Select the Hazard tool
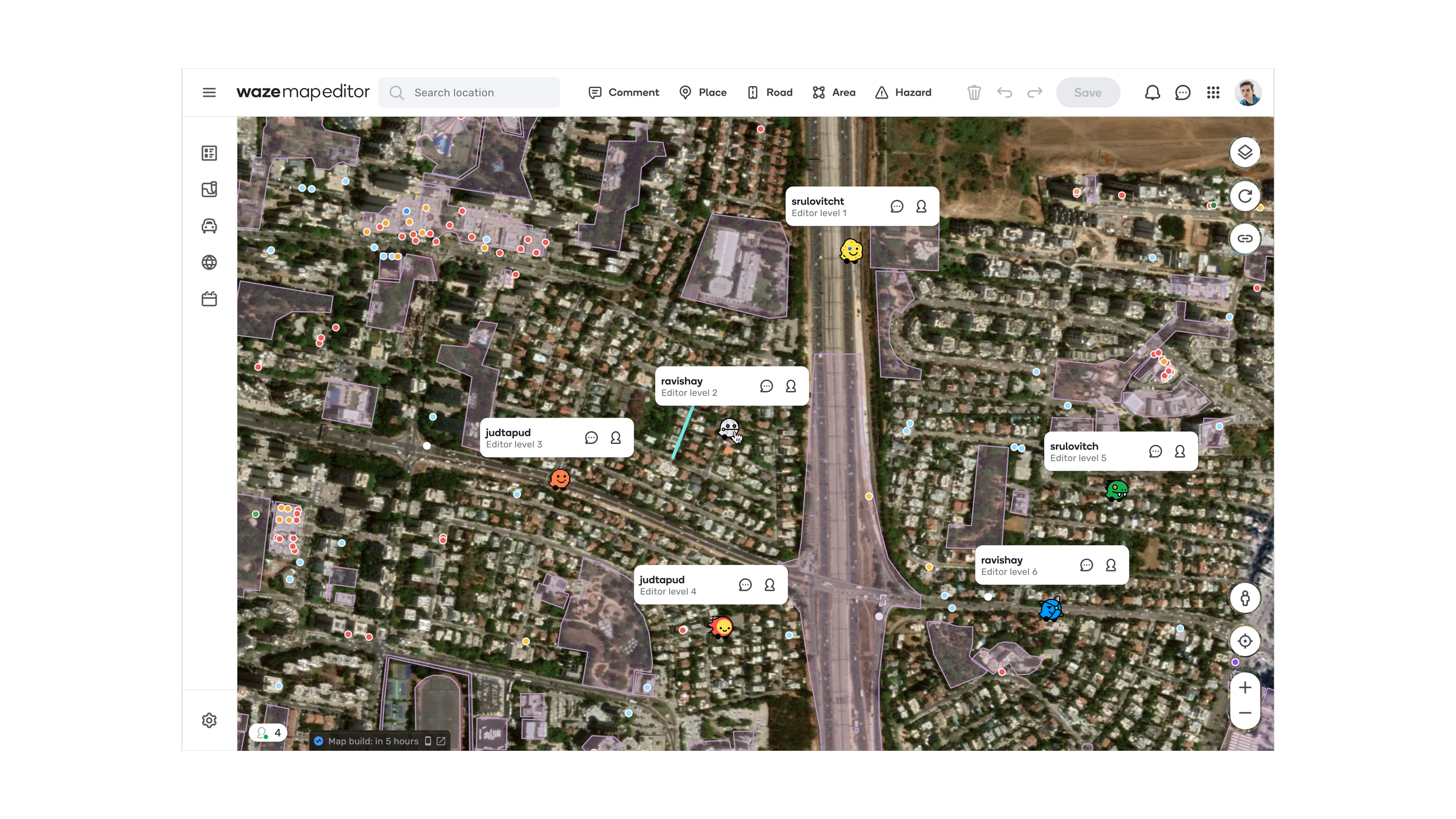 pyautogui.click(x=903, y=93)
